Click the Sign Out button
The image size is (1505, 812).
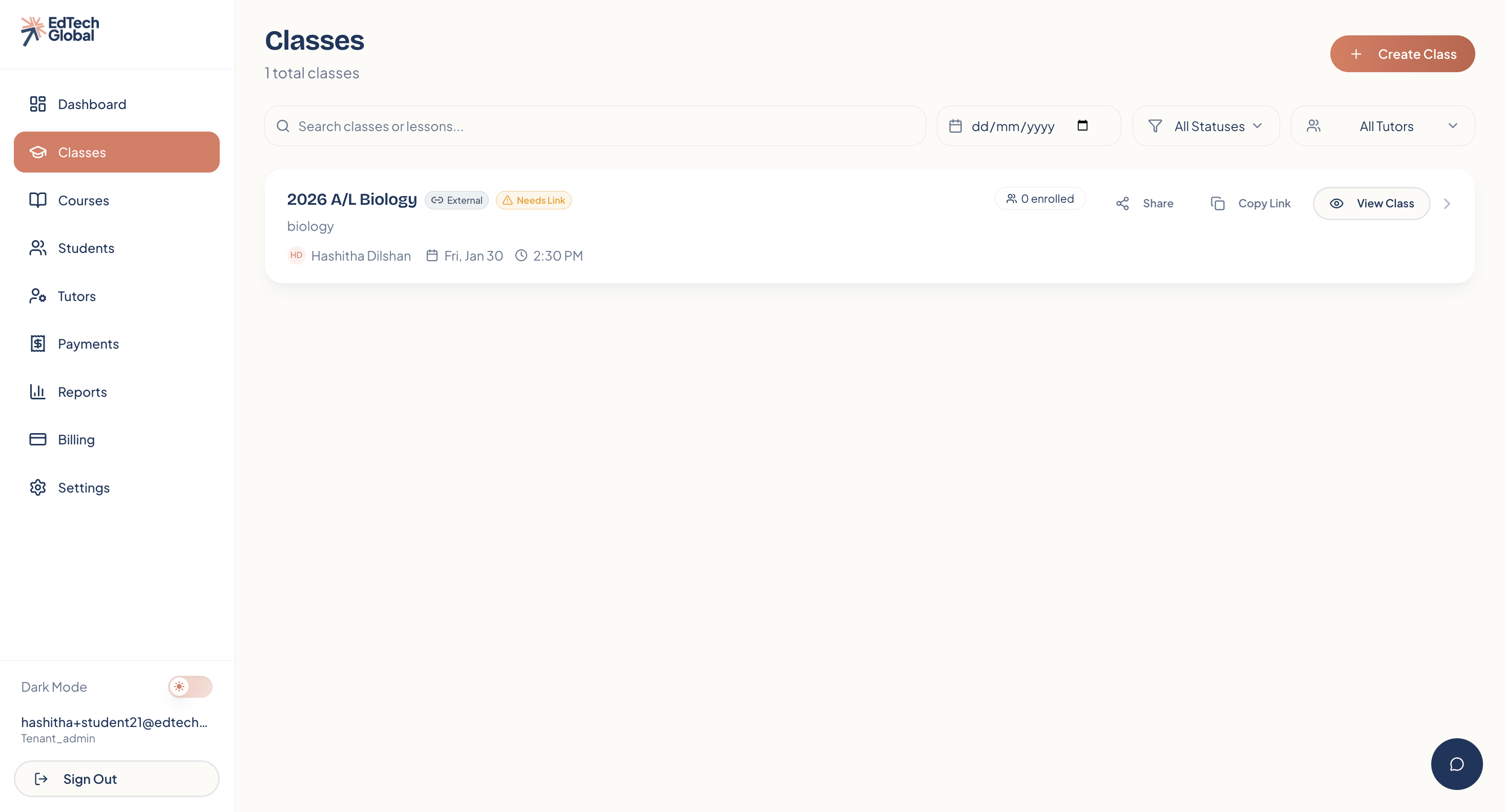[116, 779]
